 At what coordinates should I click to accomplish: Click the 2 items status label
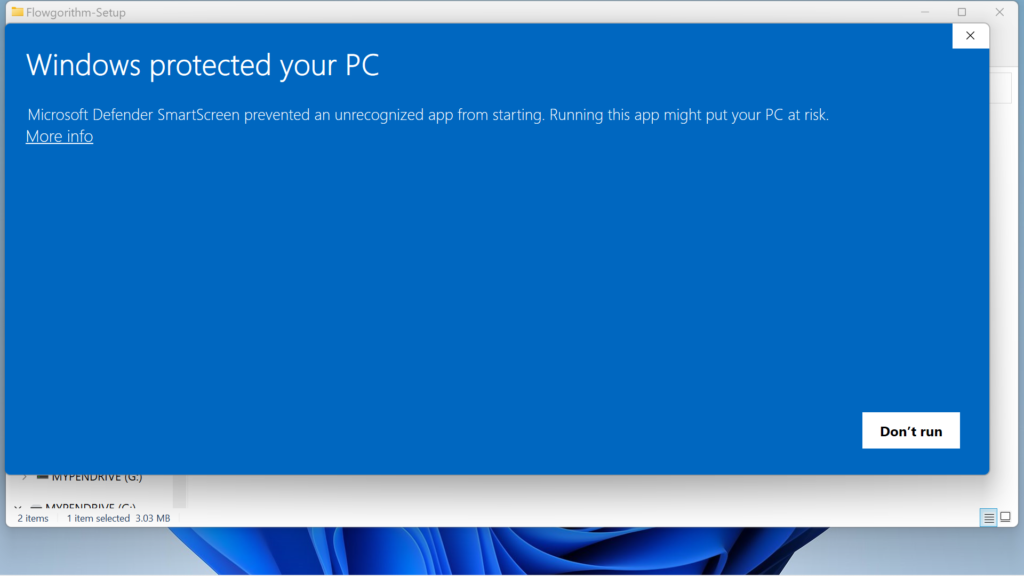(33, 517)
